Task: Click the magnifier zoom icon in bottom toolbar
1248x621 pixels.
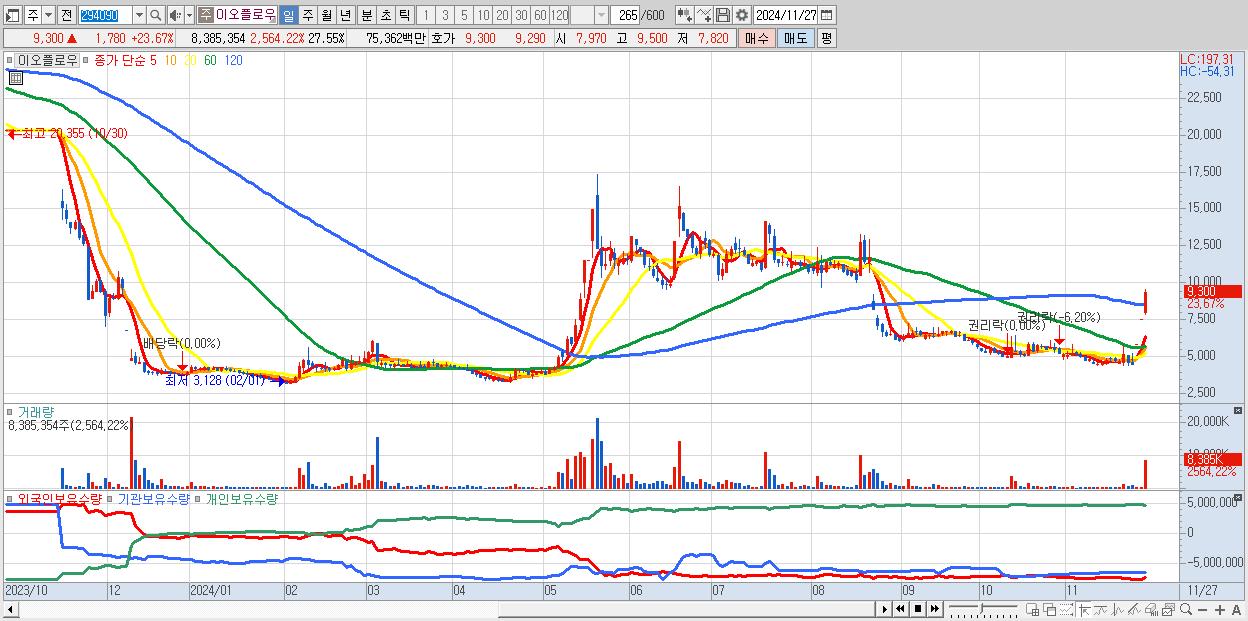Action: (1186, 609)
